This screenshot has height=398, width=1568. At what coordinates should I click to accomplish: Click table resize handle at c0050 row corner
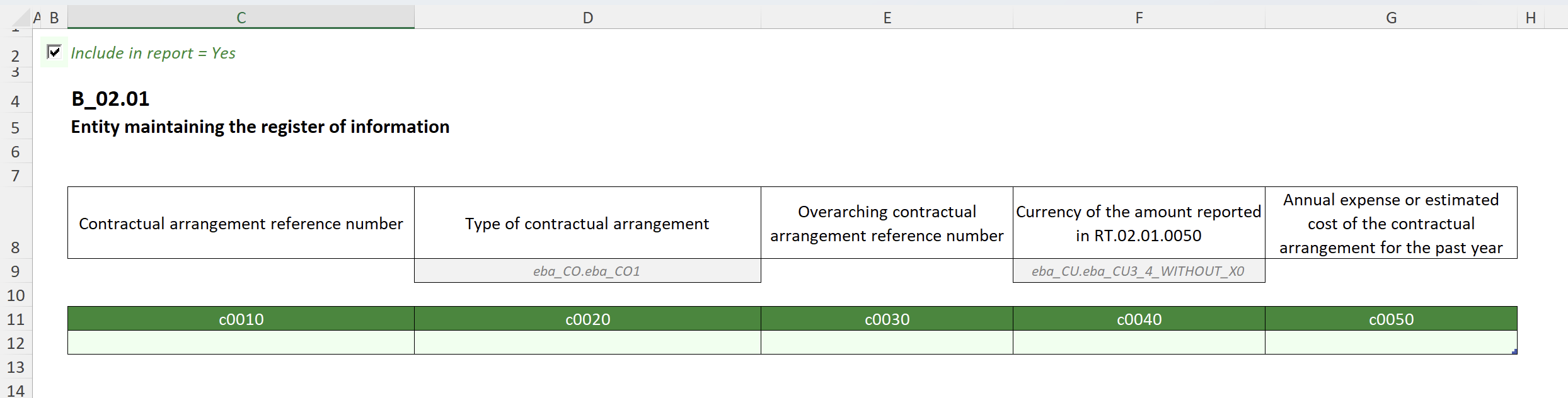(x=1514, y=351)
